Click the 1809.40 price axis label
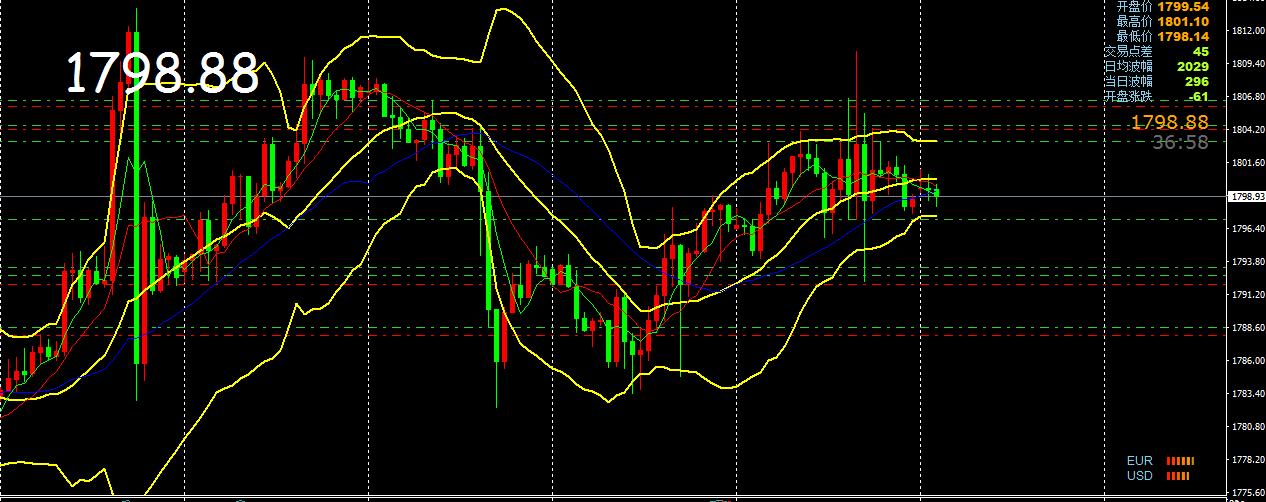Image resolution: width=1266 pixels, height=502 pixels. tap(1250, 64)
